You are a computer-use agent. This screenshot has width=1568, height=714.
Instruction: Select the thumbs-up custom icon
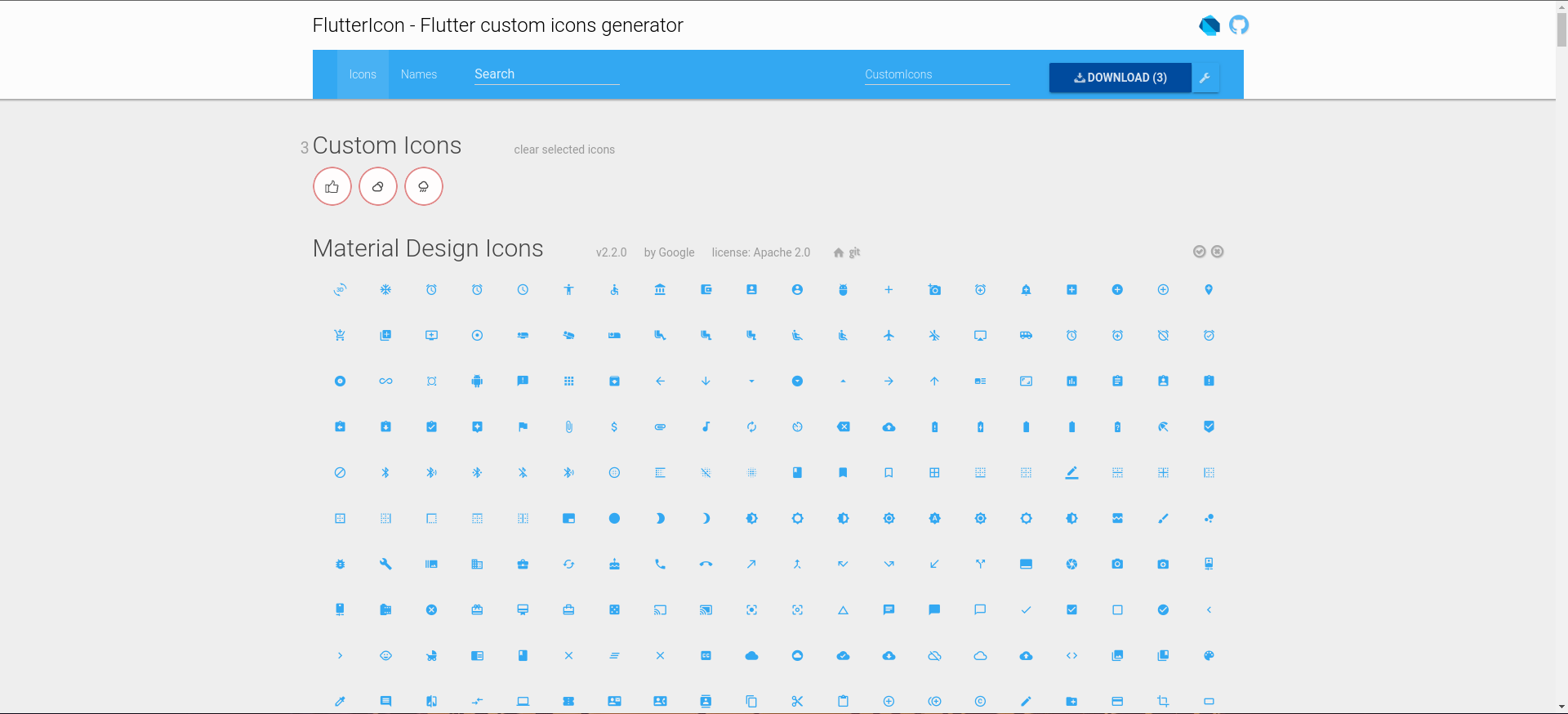pyautogui.click(x=332, y=187)
